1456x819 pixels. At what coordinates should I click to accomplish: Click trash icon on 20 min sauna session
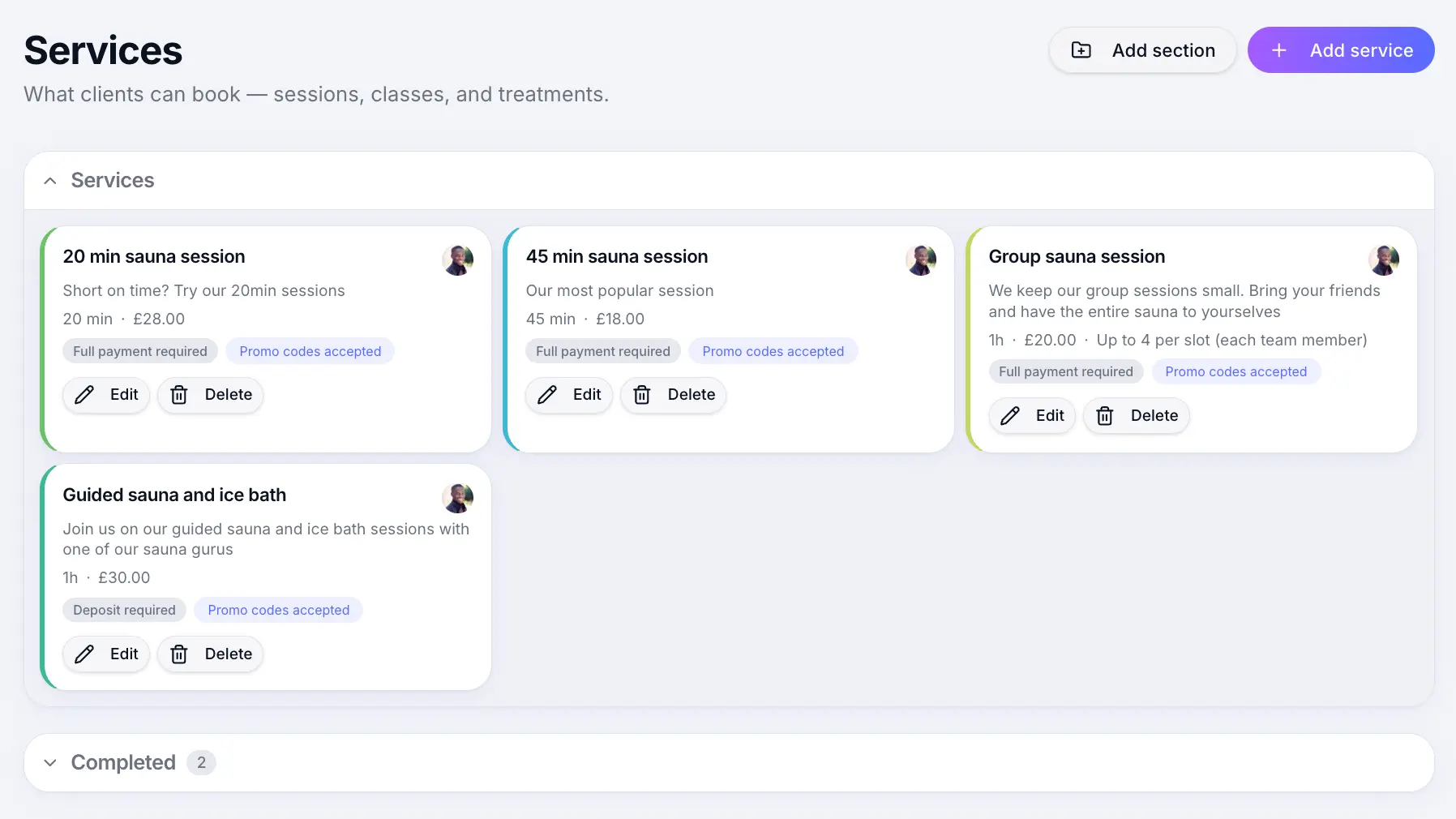[x=179, y=395]
